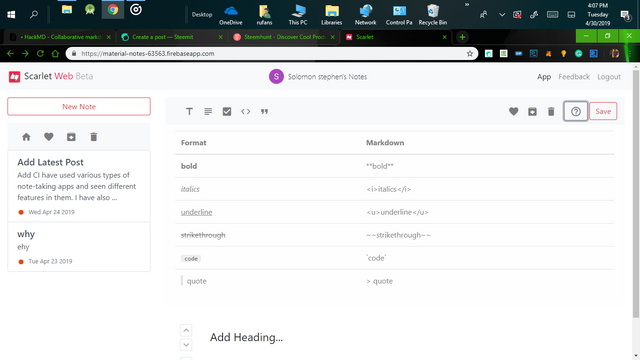Expand Desktop toolbar overflow chevron

467,5
